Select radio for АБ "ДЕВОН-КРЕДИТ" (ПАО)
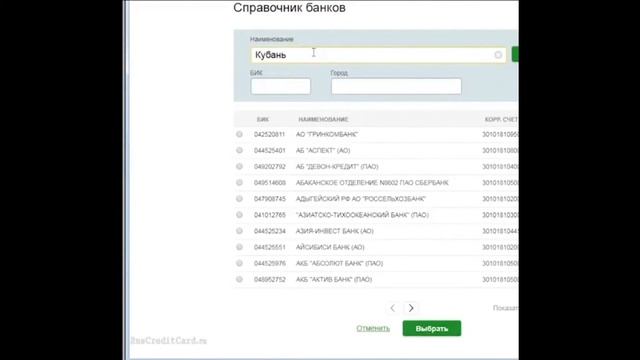 pyautogui.click(x=240, y=167)
